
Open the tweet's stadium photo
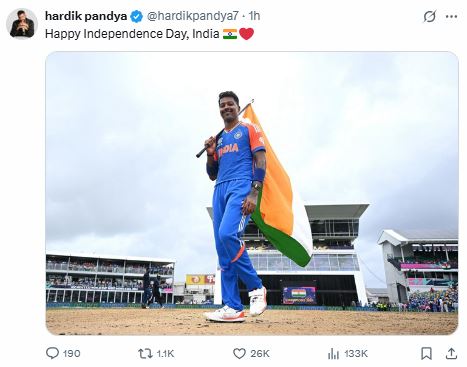click(252, 193)
